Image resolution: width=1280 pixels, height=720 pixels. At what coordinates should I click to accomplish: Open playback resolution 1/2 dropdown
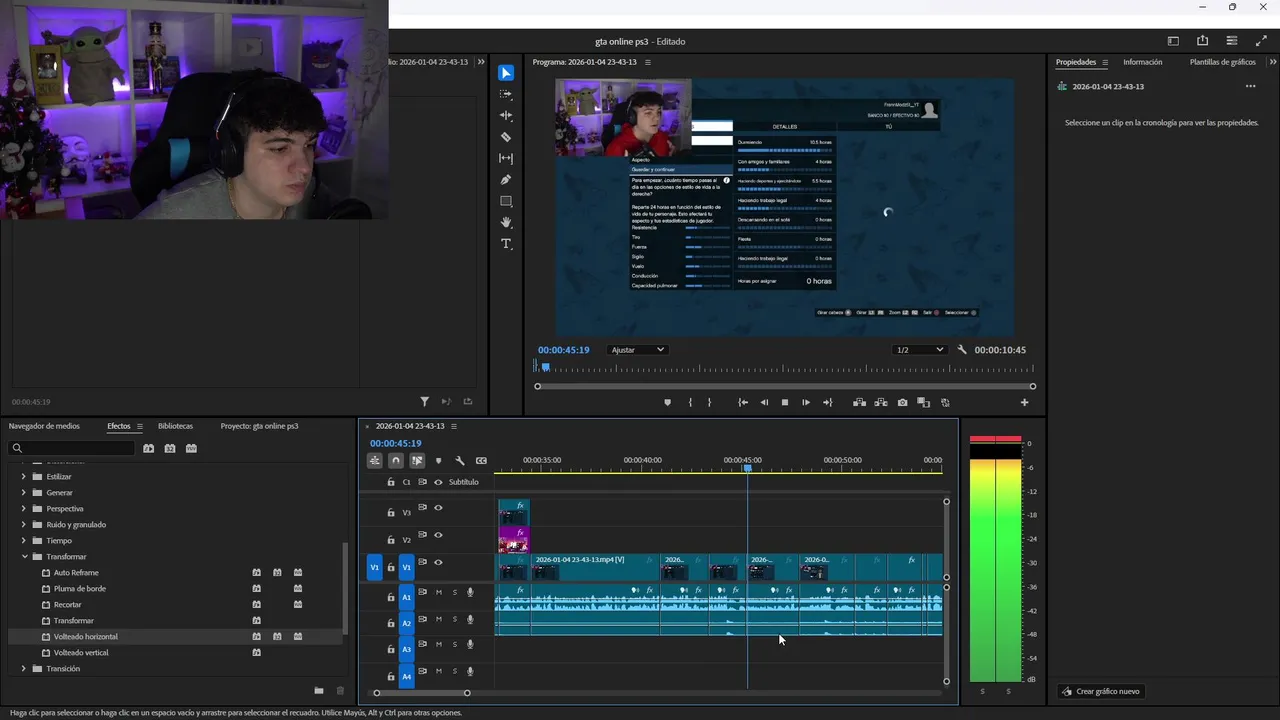(919, 350)
